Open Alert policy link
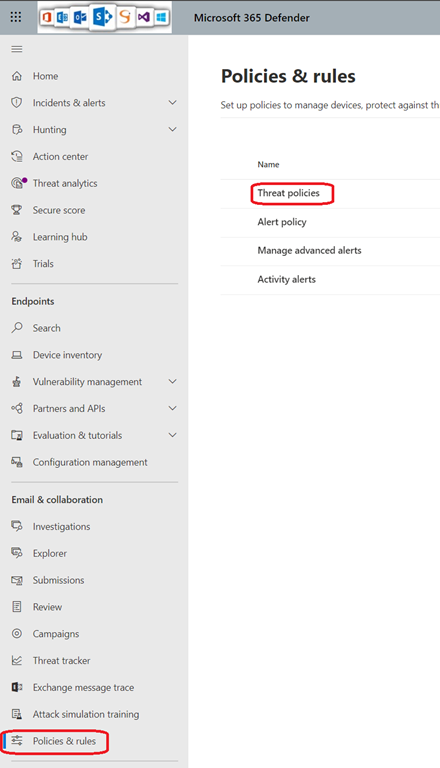 pyautogui.click(x=282, y=222)
